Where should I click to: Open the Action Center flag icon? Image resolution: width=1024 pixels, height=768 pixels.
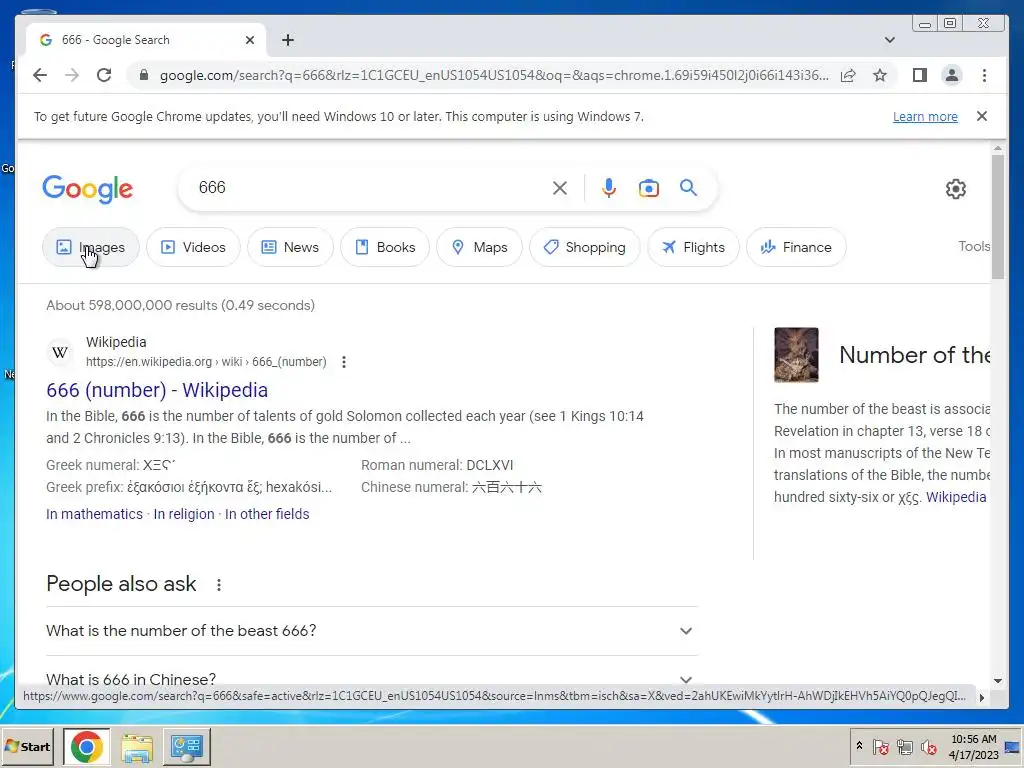[x=880, y=746]
